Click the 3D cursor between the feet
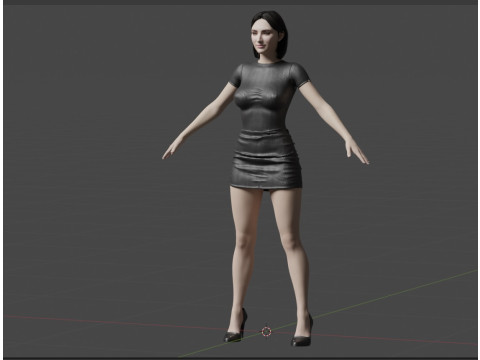Viewport: 480px width, 360px height. click(266, 332)
